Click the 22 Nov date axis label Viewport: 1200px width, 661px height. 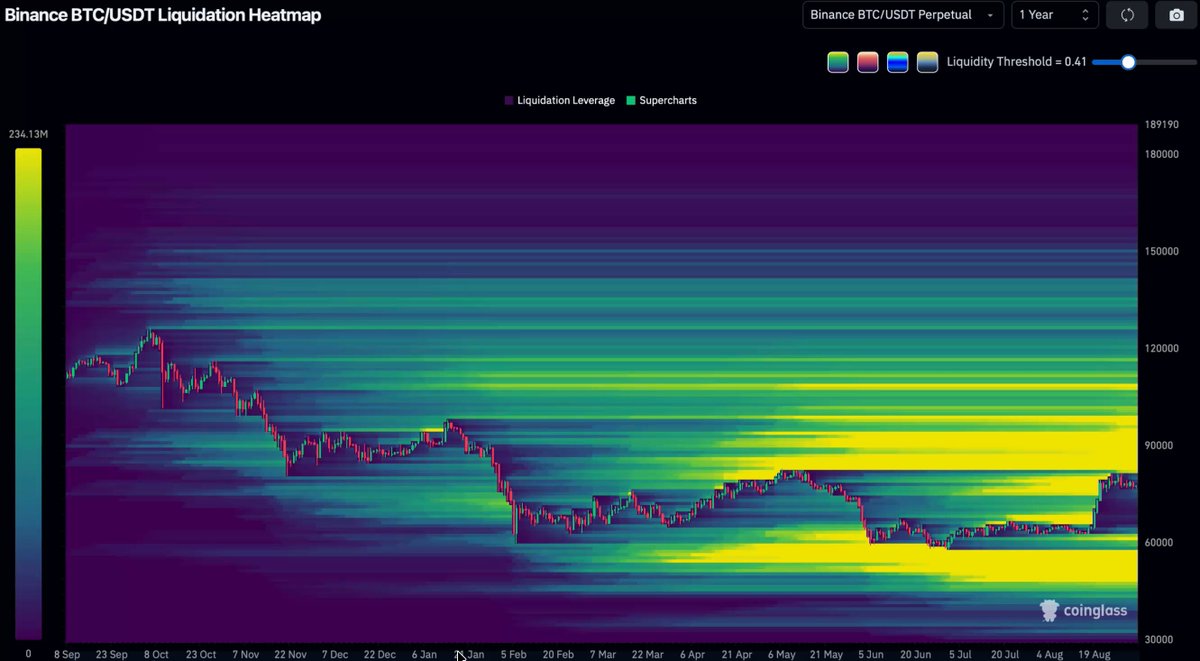[290, 654]
